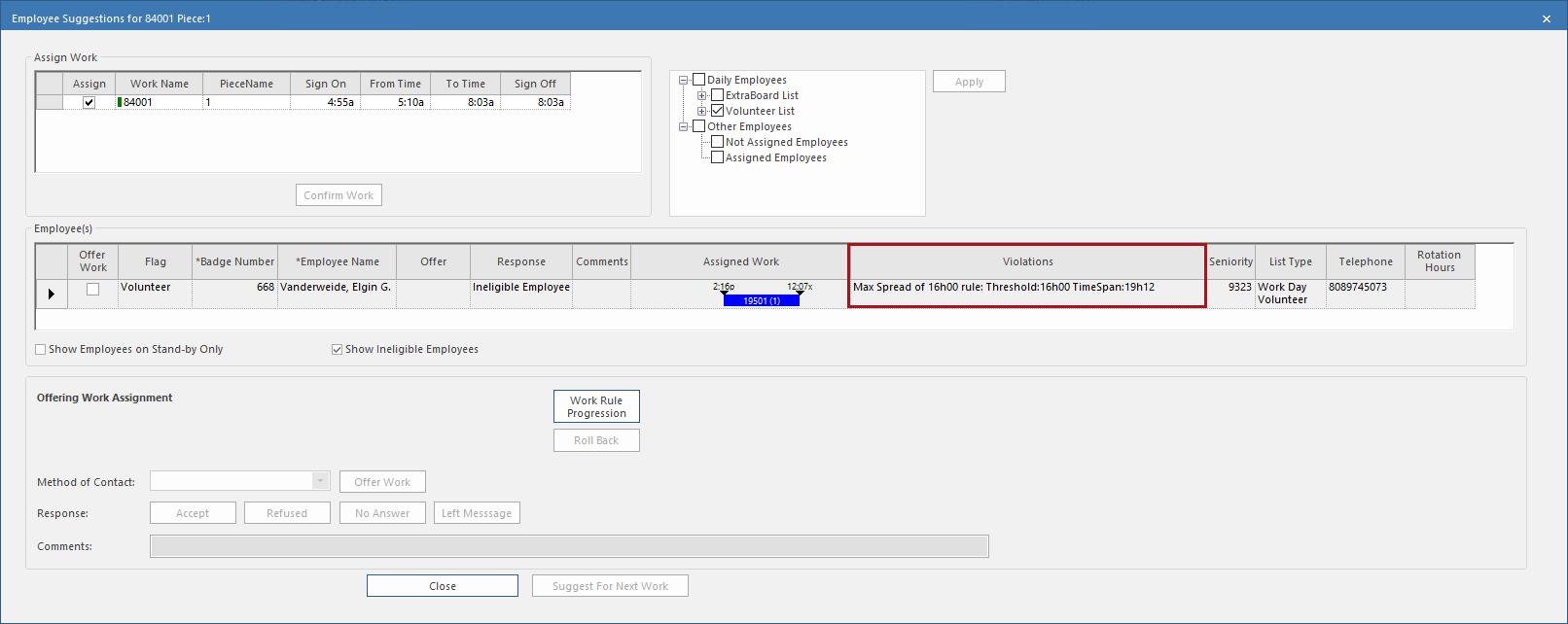Click the Sign On column header

click(x=325, y=84)
